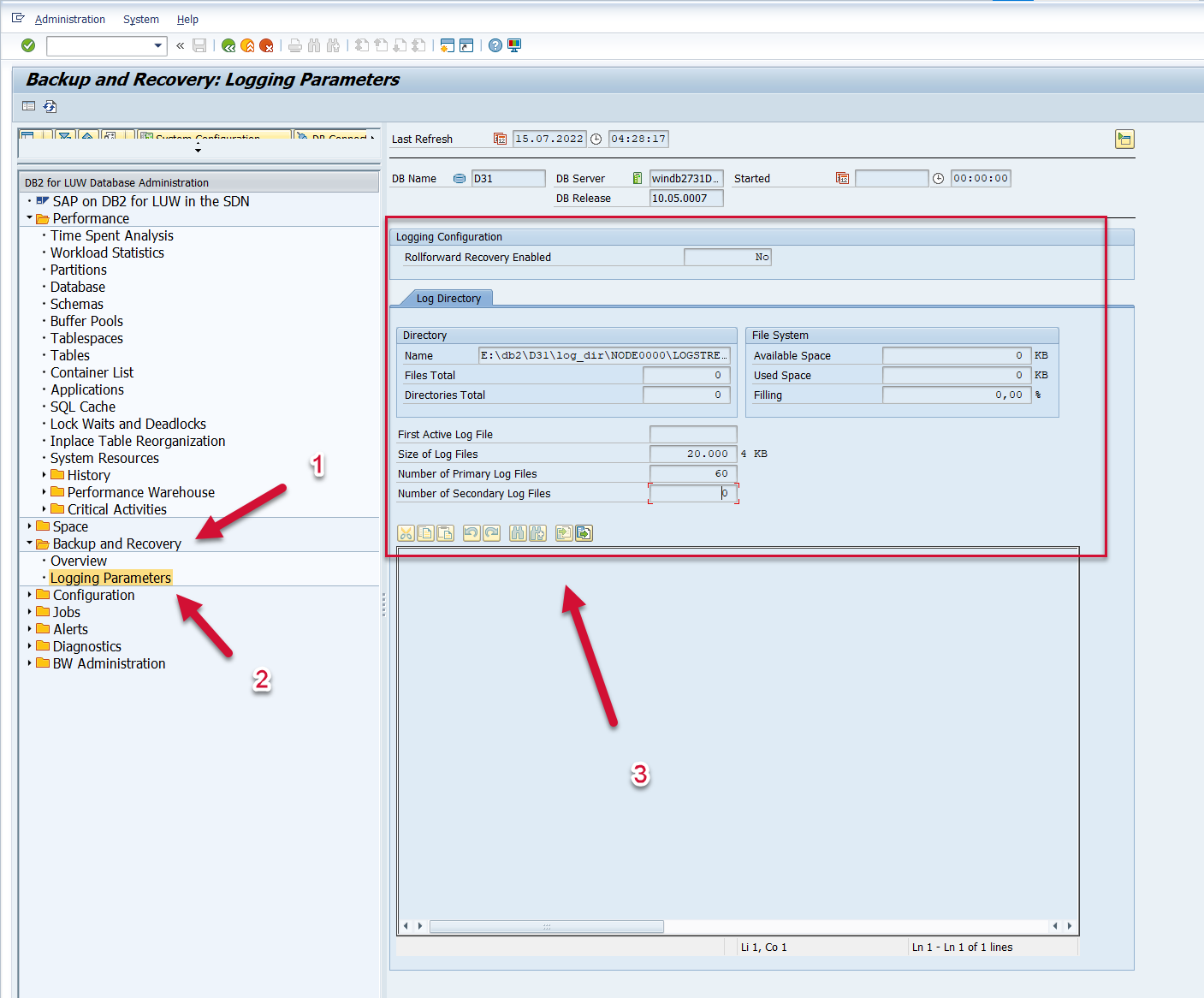The image size is (1204, 998).
Task: Click the horizontal scrollbar in text editor
Action: click(x=546, y=926)
